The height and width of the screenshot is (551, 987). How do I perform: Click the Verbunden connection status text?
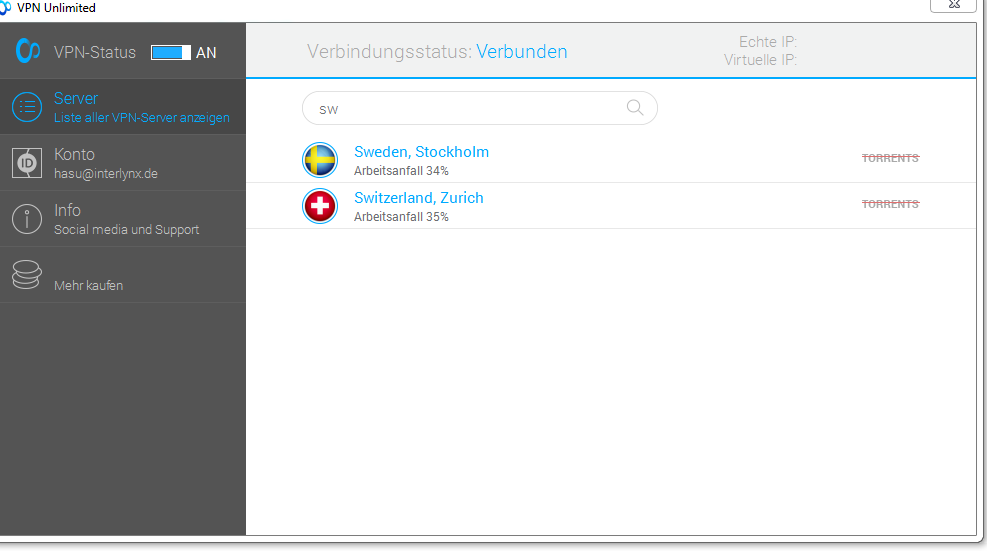(x=521, y=52)
